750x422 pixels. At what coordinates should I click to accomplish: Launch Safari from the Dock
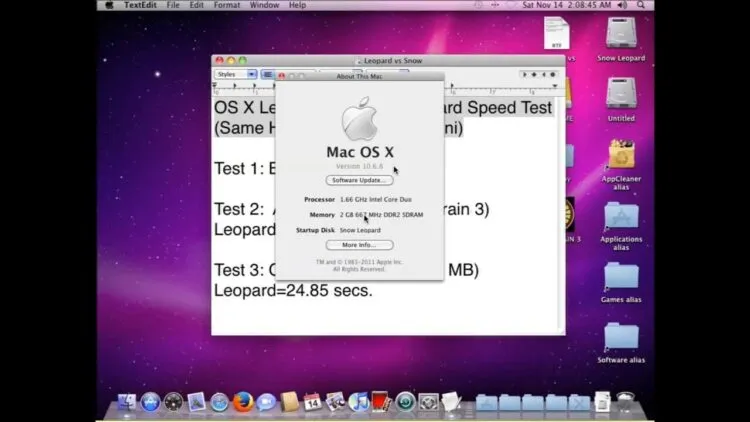pos(220,402)
